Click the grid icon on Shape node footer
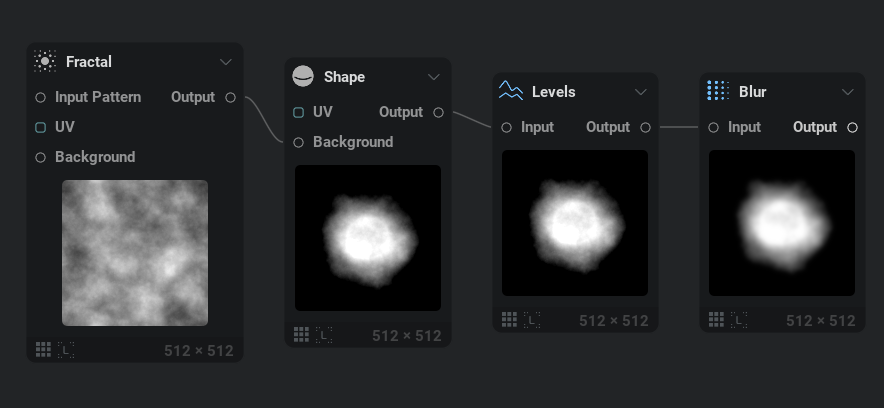 pyautogui.click(x=301, y=334)
